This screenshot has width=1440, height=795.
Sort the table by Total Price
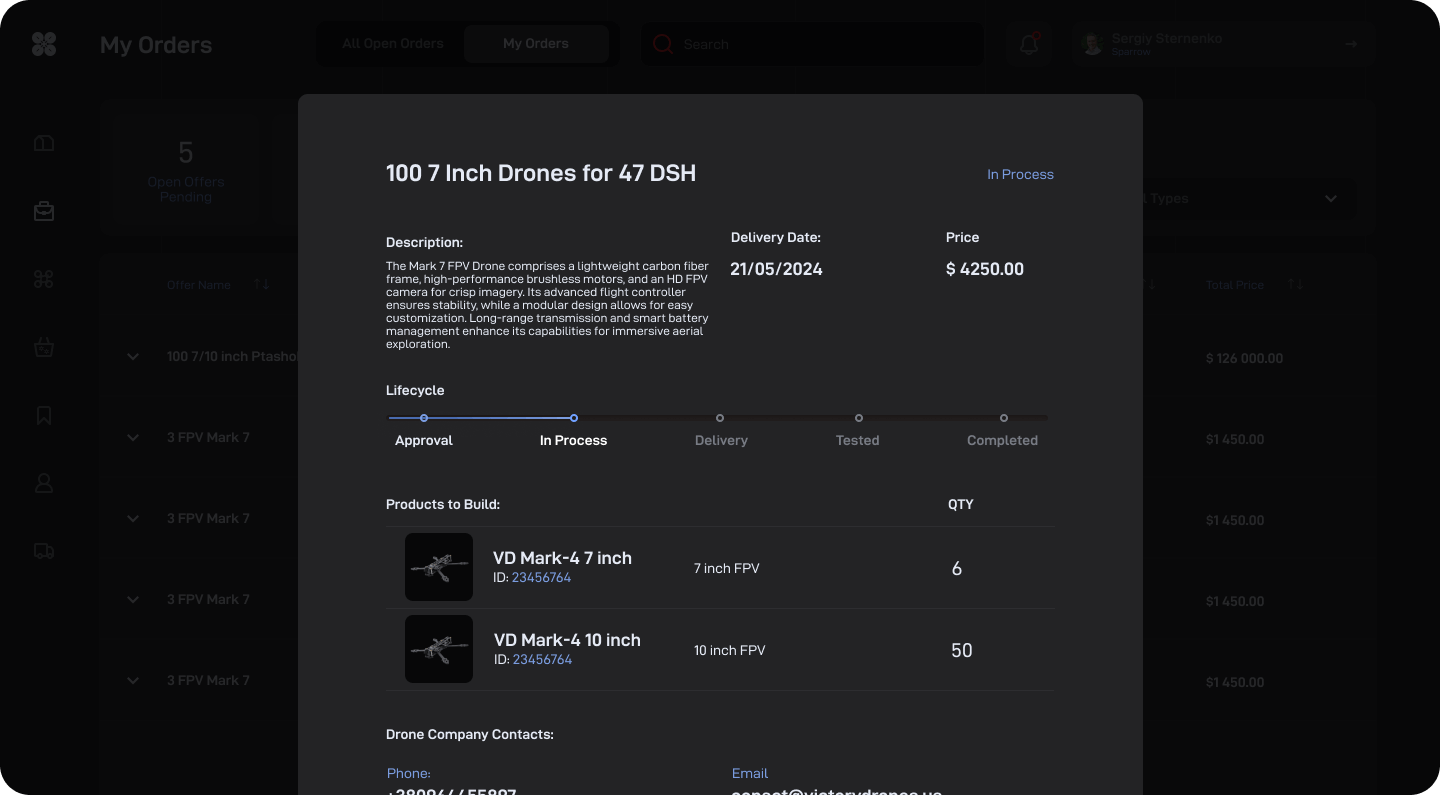tap(1295, 285)
